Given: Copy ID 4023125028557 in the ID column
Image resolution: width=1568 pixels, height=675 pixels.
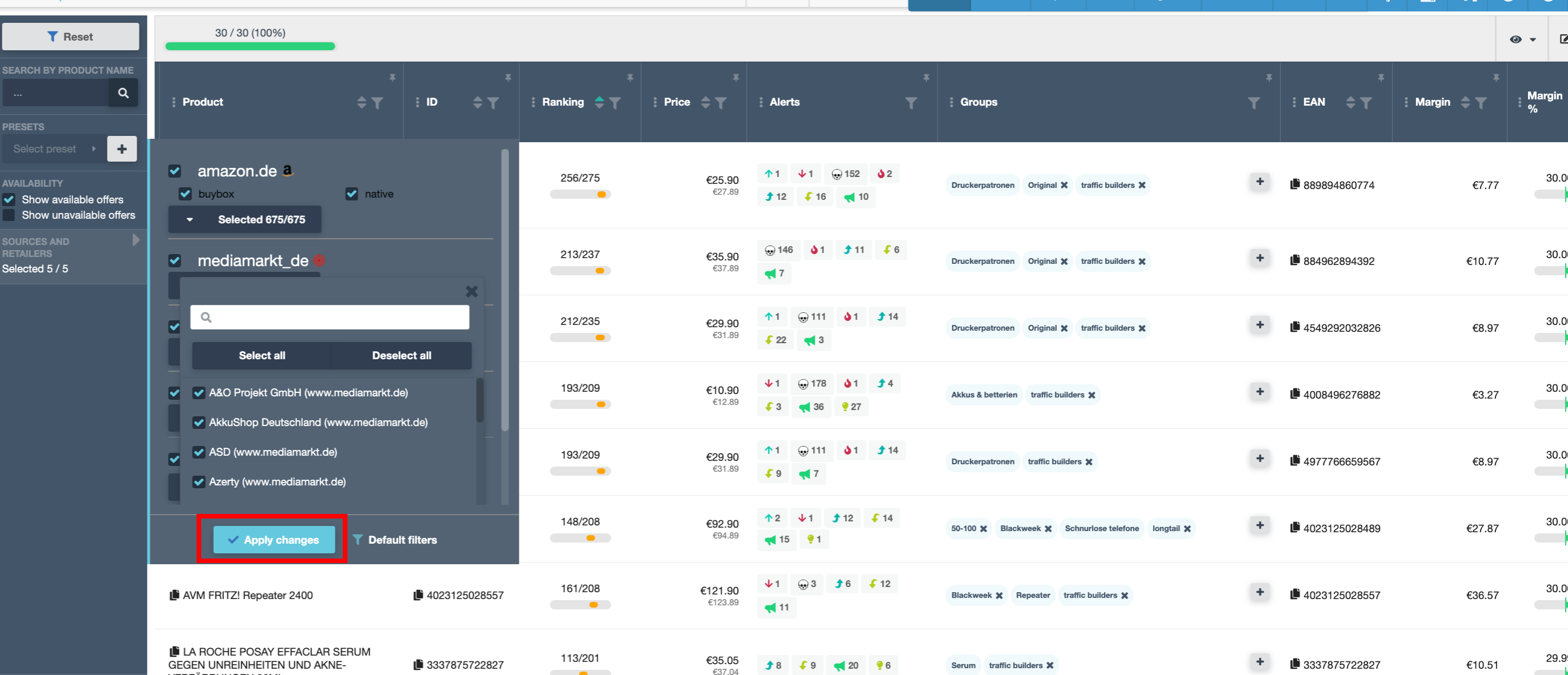Looking at the screenshot, I should tap(418, 594).
